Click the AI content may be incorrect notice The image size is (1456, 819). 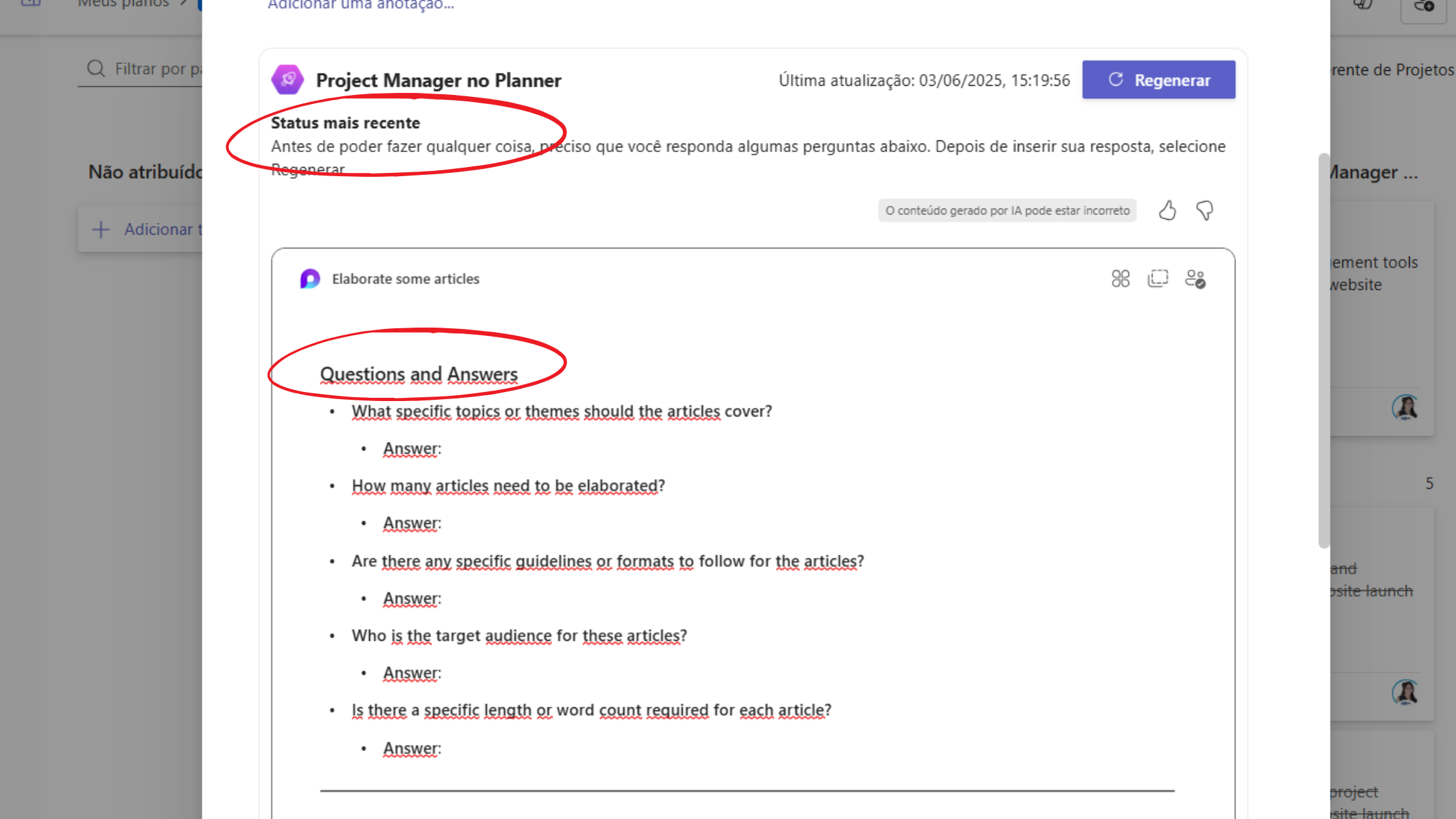1007,211
